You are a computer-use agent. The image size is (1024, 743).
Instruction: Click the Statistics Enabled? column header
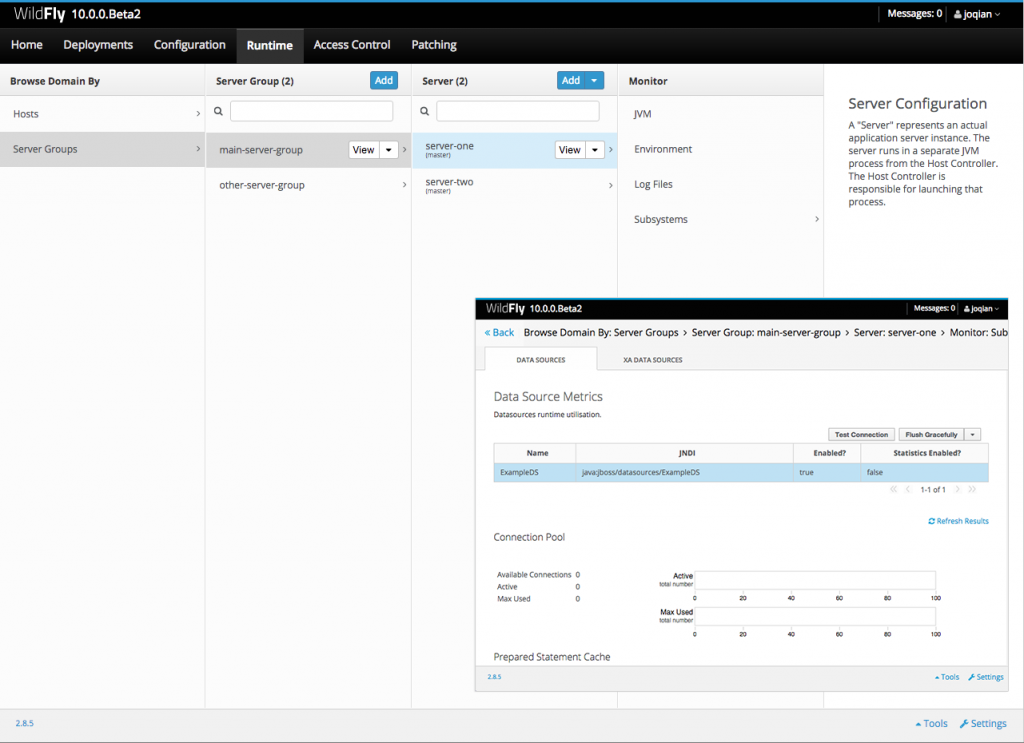coord(927,453)
